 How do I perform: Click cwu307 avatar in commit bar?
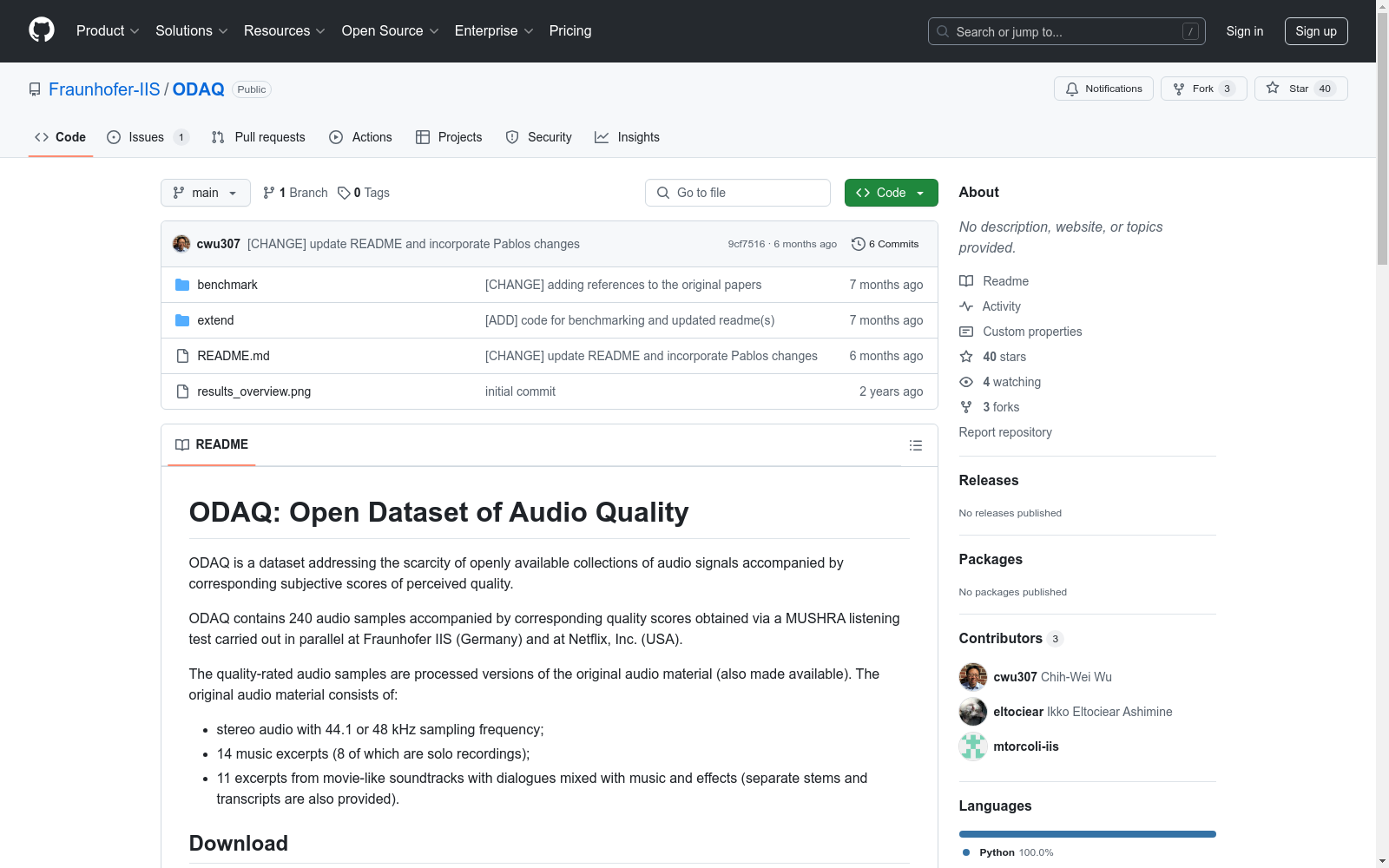pos(181,244)
